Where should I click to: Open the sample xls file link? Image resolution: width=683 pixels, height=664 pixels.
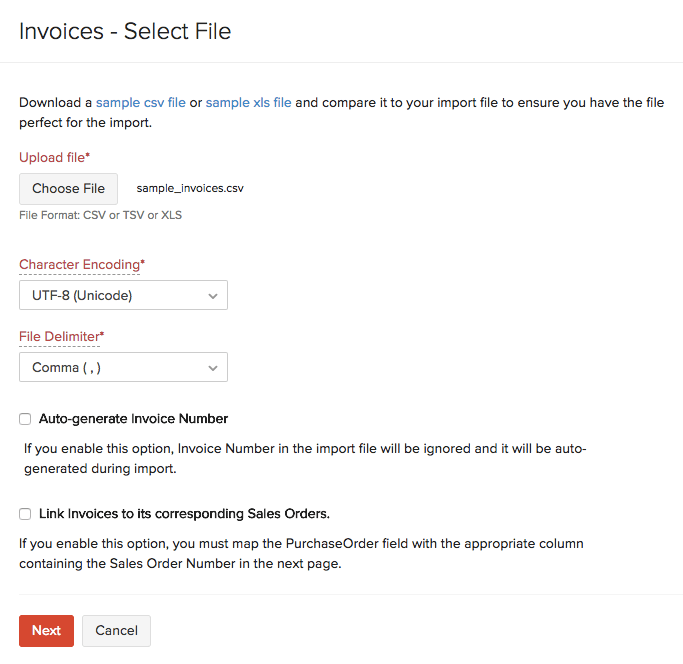pos(248,102)
